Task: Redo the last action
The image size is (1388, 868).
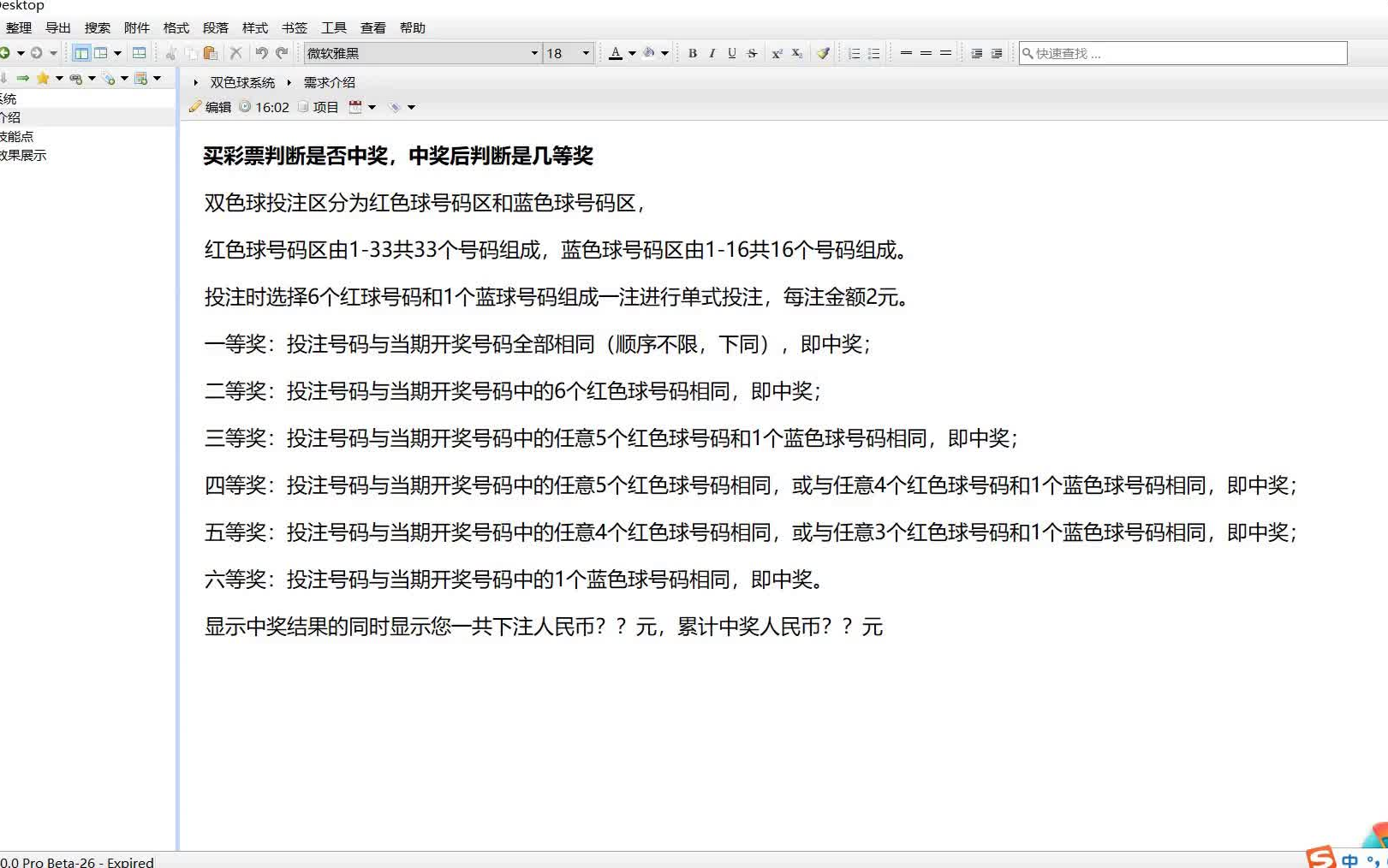Action: click(x=282, y=53)
